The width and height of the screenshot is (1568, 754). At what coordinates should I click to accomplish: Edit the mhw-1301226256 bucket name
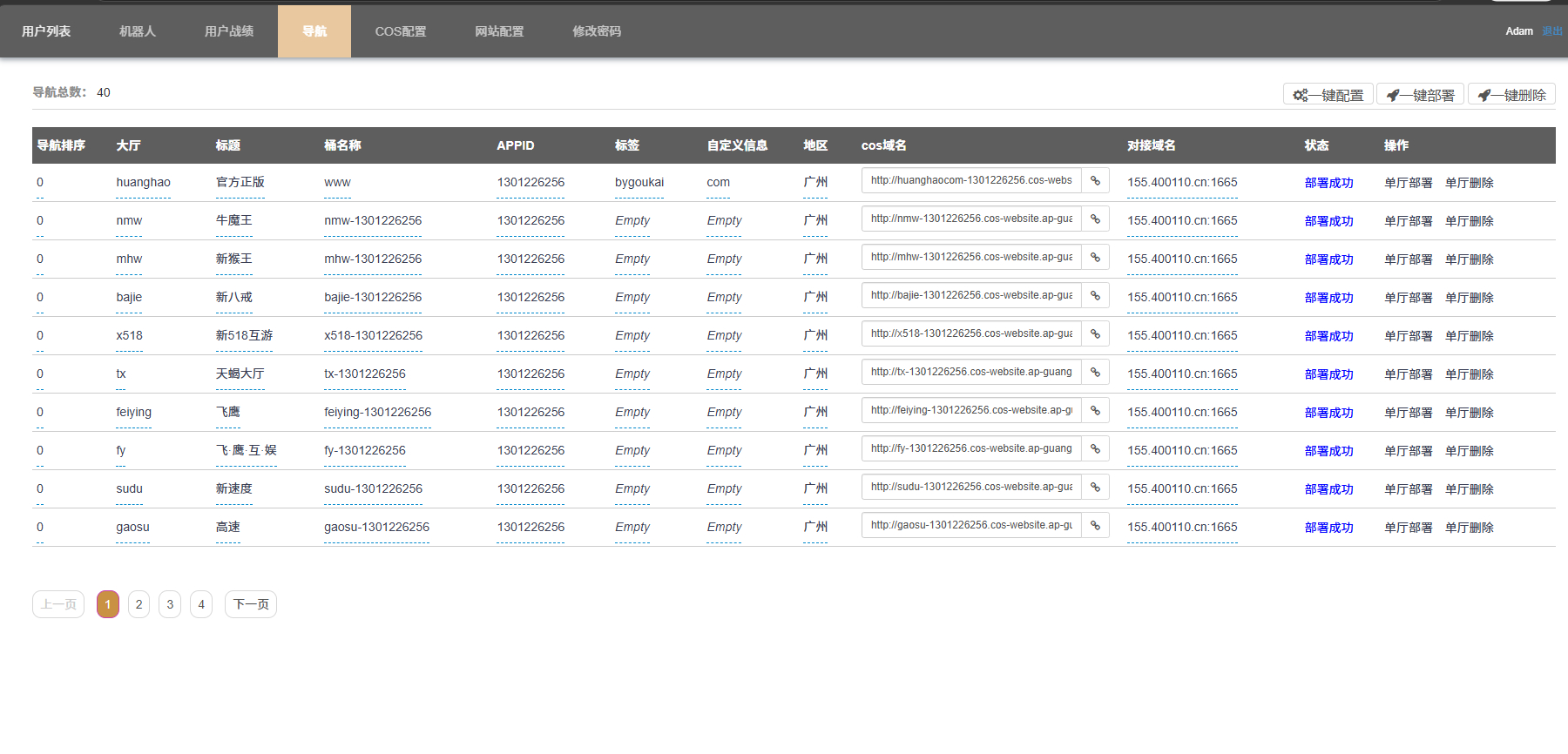pyautogui.click(x=373, y=259)
